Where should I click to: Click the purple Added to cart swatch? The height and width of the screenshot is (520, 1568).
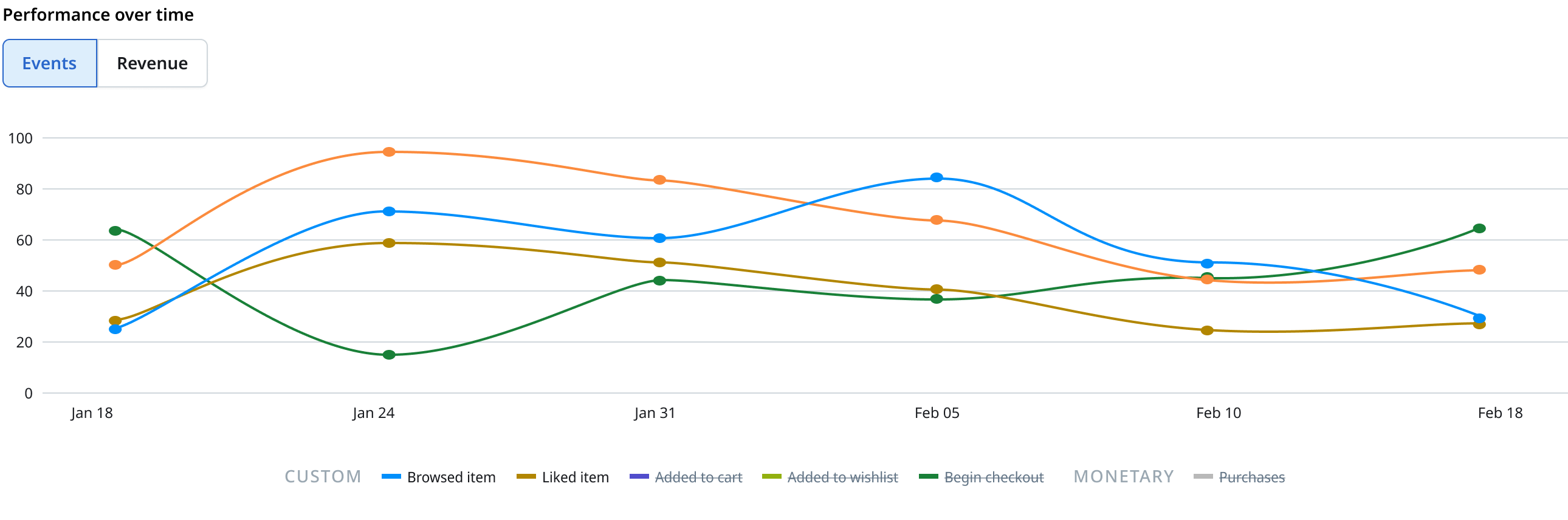[x=639, y=477]
